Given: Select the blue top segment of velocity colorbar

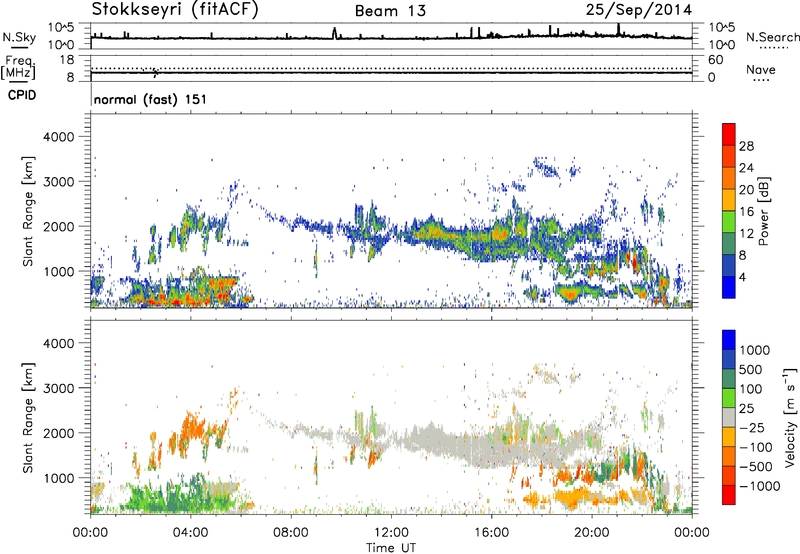Looking at the screenshot, I should (x=729, y=340).
